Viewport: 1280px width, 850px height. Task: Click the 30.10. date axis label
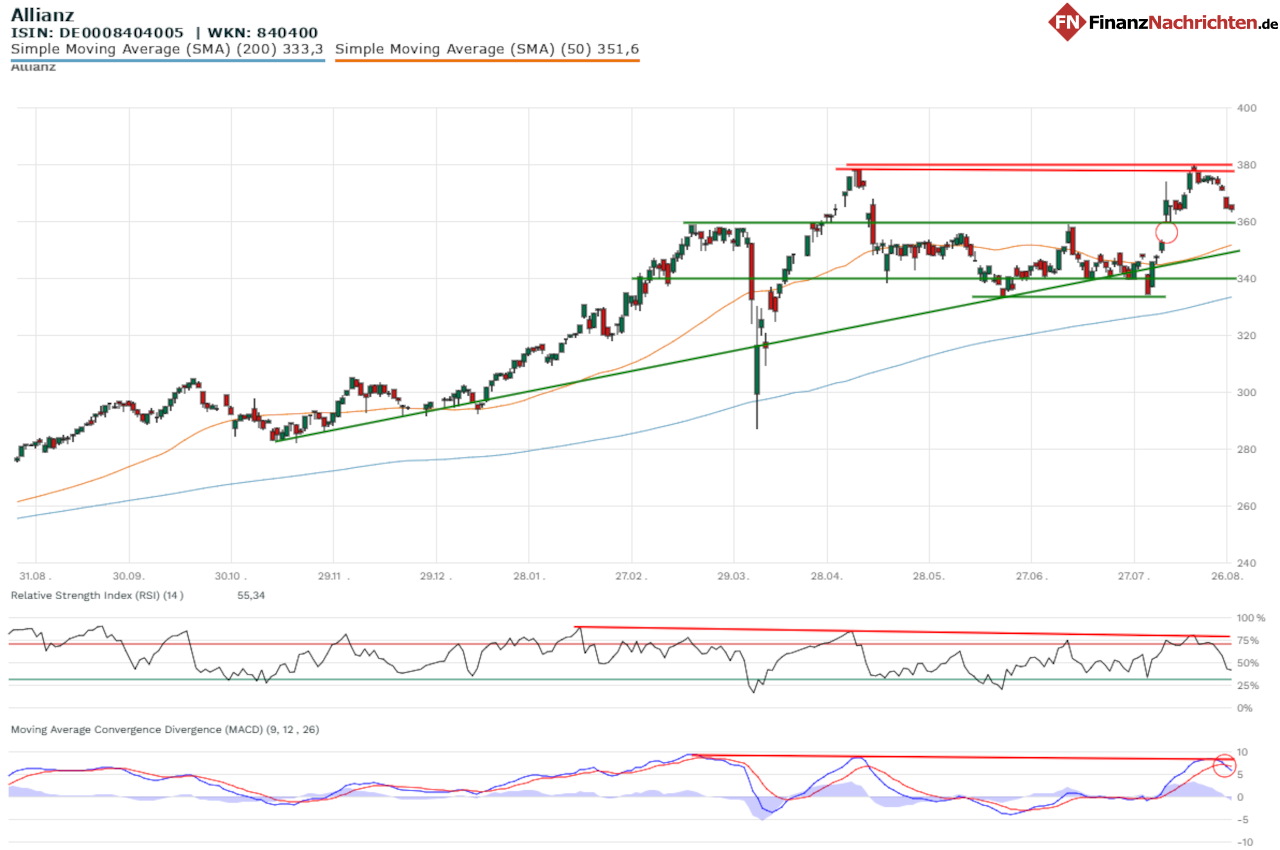231,577
